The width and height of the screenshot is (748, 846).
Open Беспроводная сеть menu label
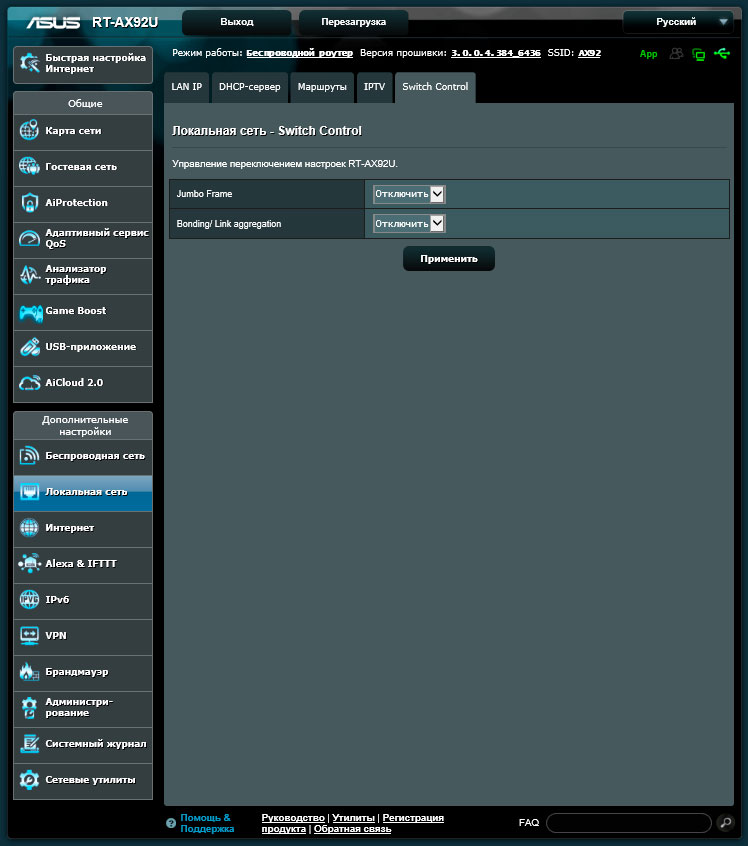pyautogui.click(x=95, y=456)
